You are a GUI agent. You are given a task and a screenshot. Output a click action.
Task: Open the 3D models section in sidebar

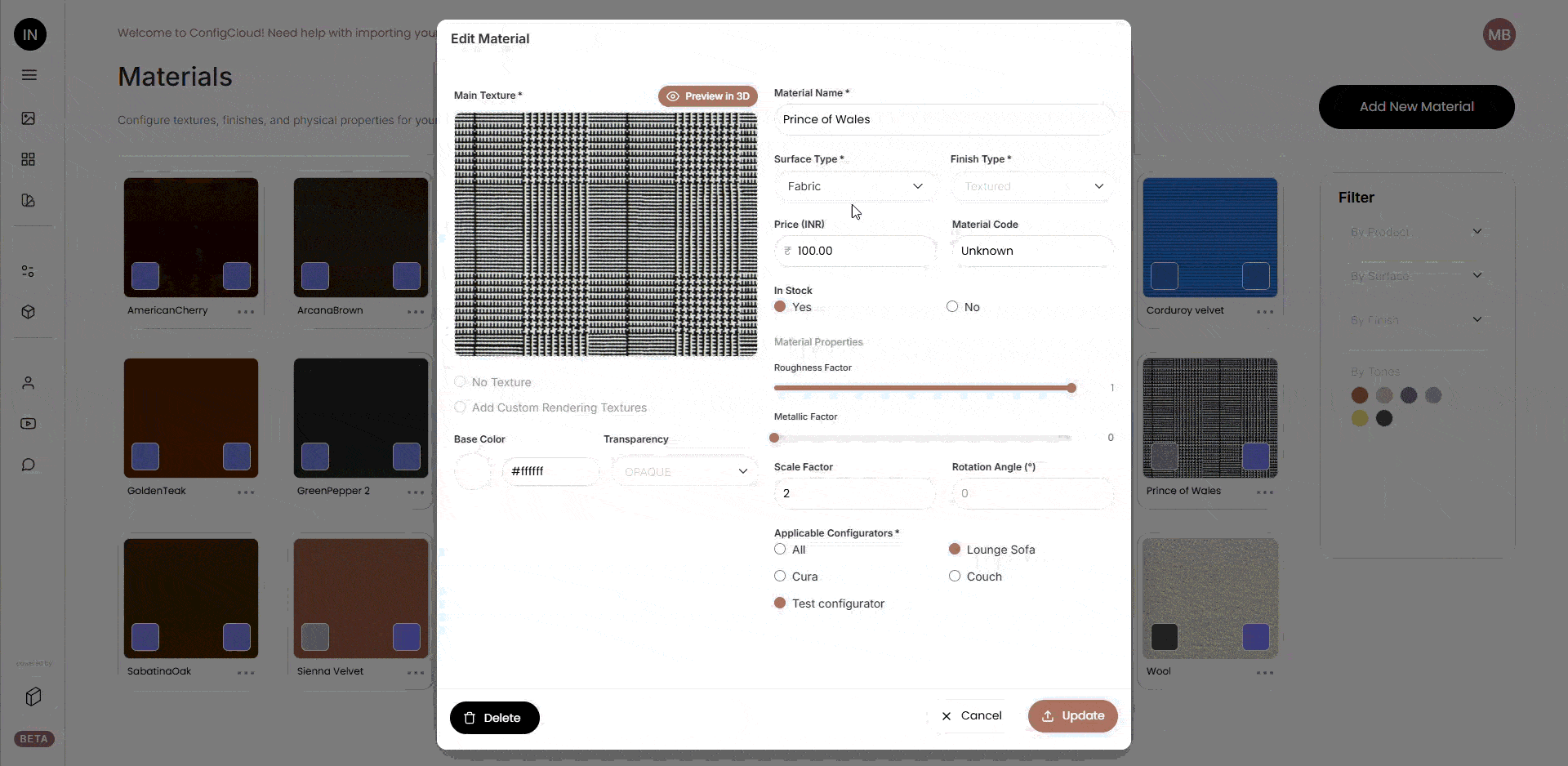point(29,312)
